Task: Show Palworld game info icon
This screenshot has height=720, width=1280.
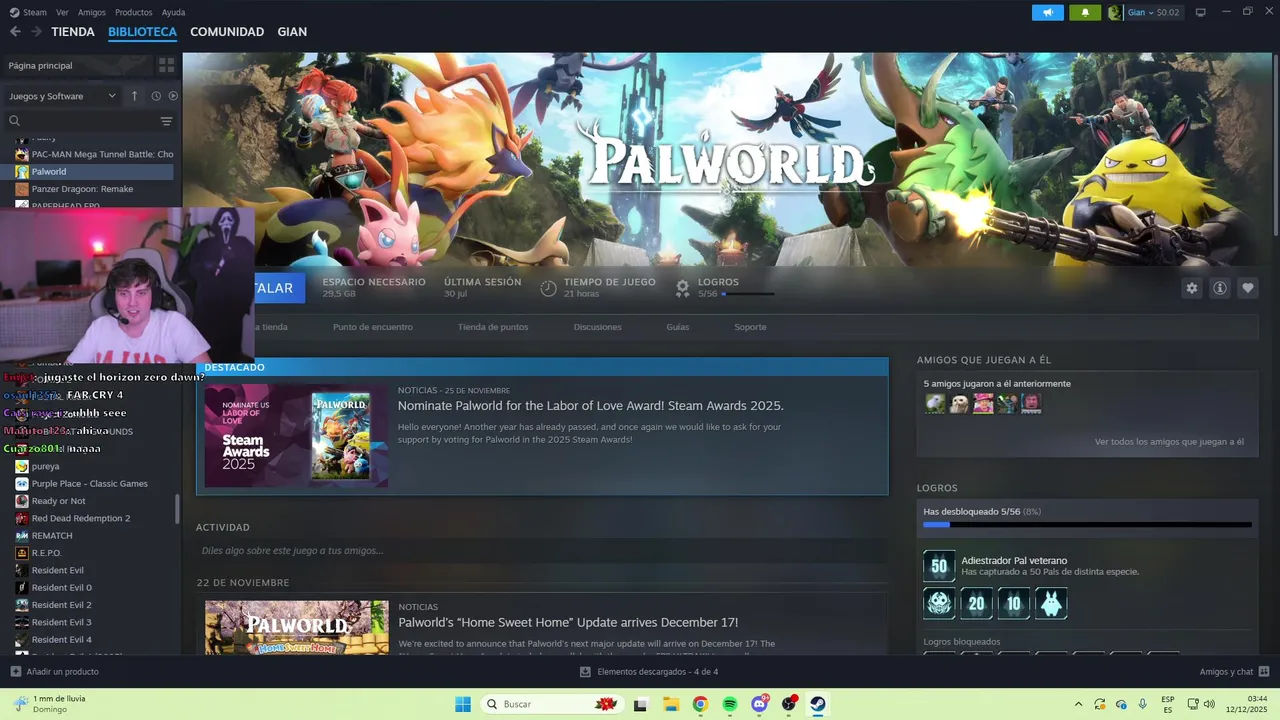Action: (x=1219, y=288)
